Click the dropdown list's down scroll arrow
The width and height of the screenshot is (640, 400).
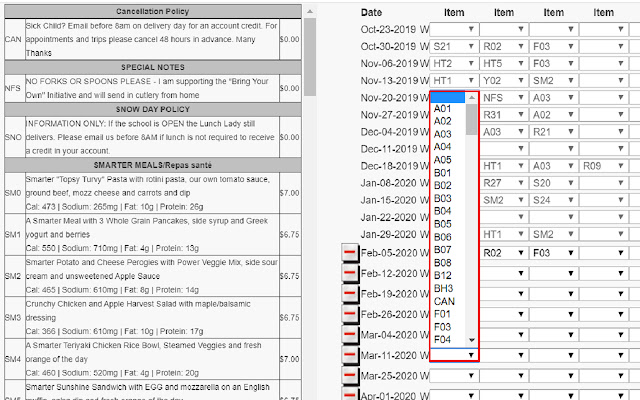click(472, 340)
